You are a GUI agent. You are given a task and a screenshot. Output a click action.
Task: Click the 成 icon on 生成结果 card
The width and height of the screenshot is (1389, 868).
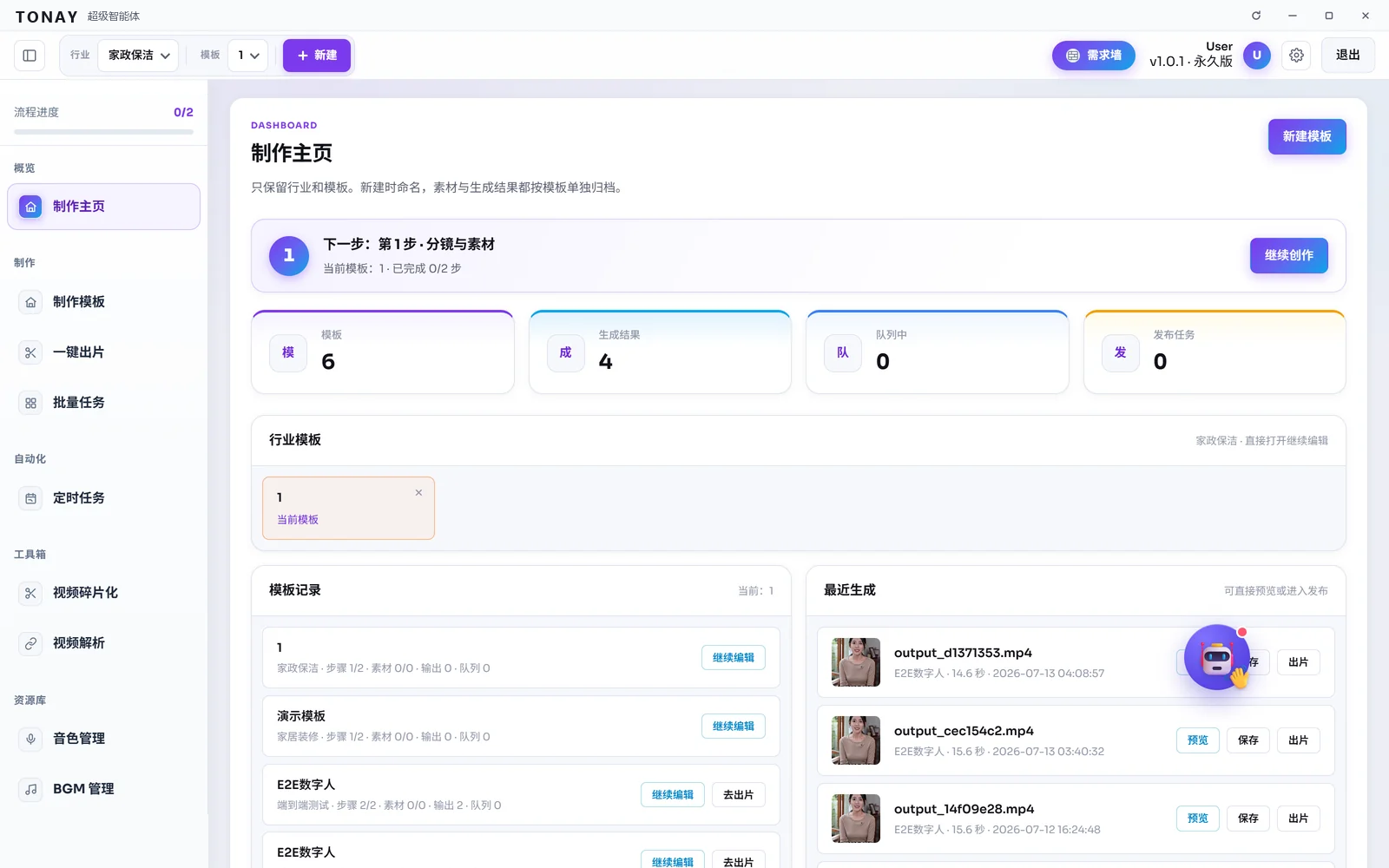point(565,352)
